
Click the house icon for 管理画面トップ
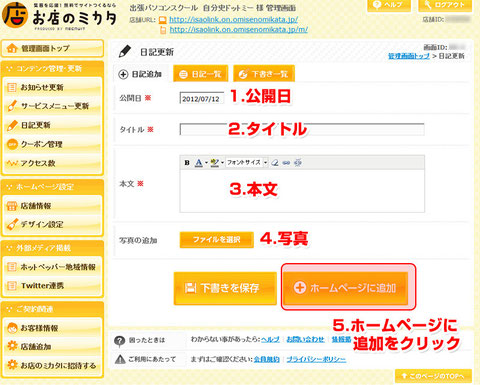[x=12, y=48]
